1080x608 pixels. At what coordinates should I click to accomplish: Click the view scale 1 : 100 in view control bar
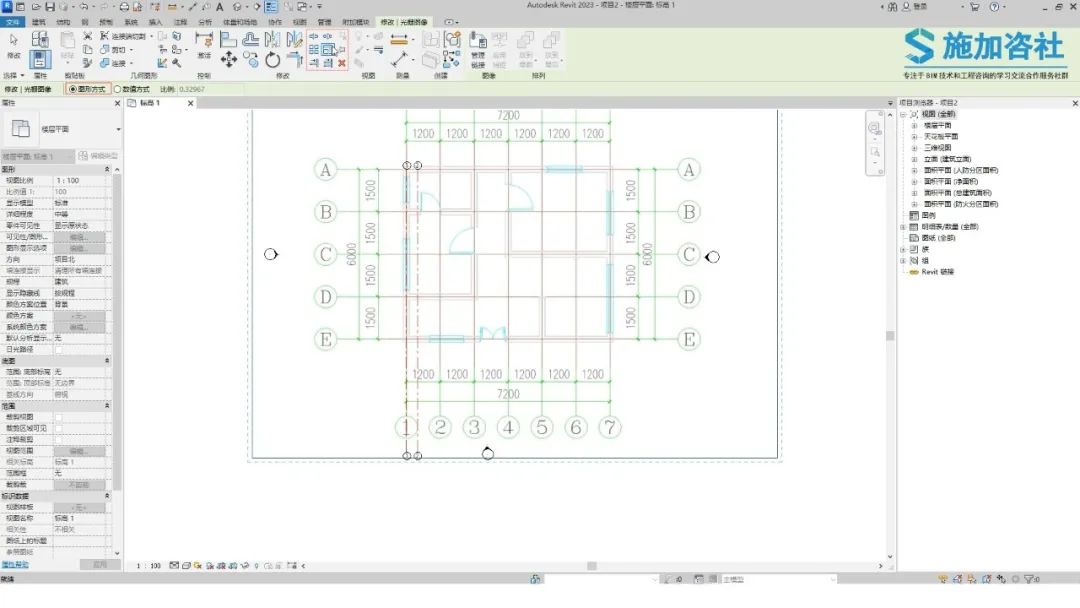point(148,566)
